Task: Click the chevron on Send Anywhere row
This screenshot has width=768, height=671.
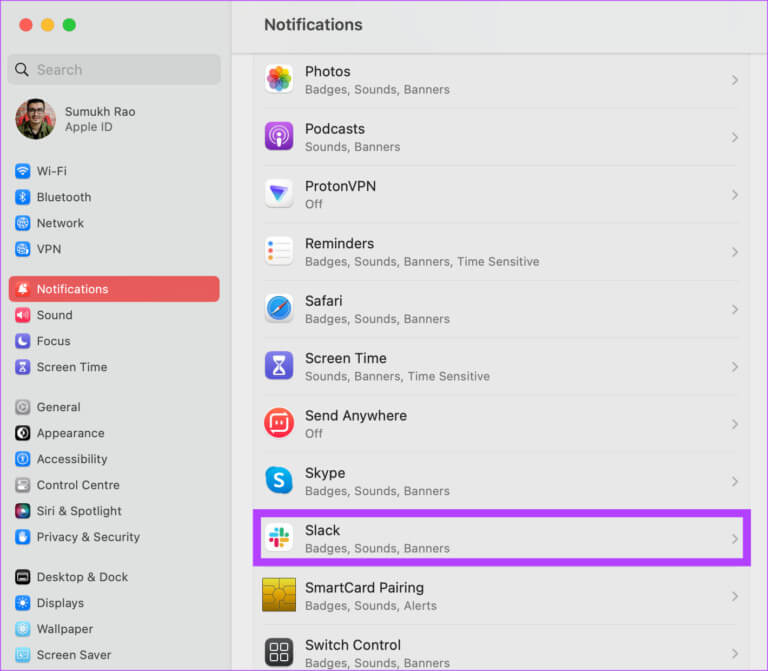Action: click(x=735, y=424)
